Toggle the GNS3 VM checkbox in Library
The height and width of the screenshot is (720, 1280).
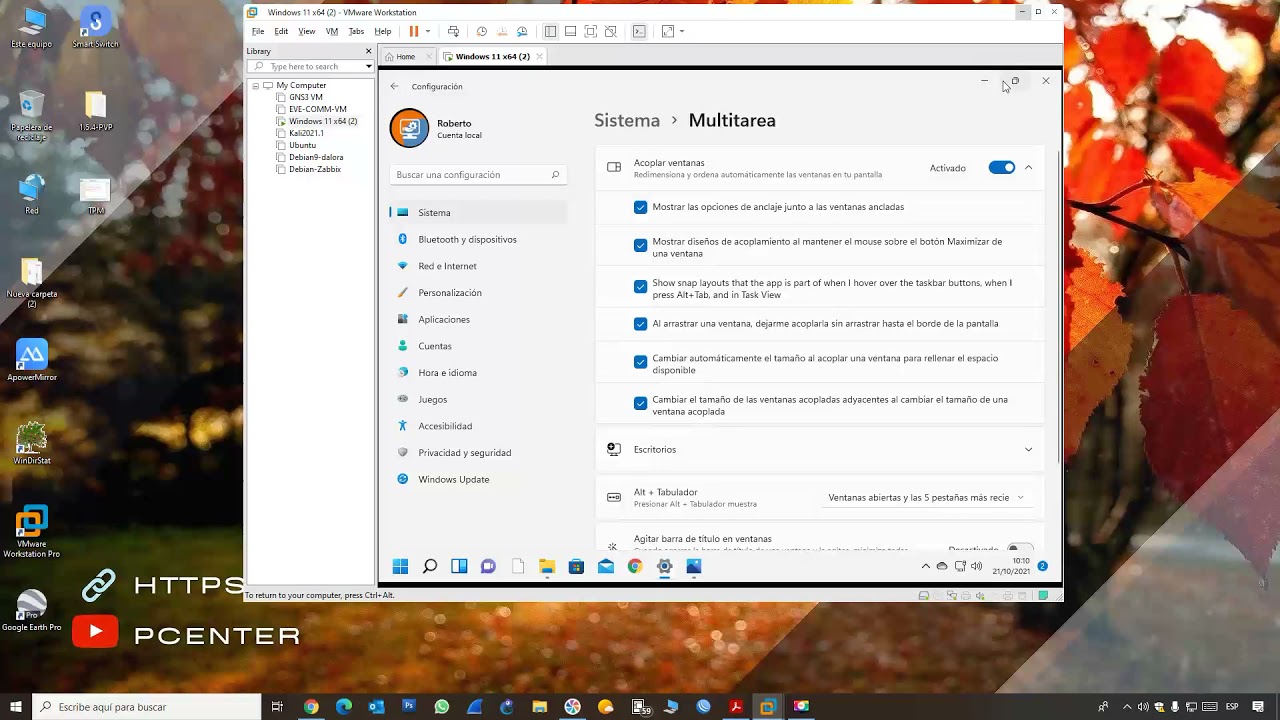pyautogui.click(x=281, y=97)
